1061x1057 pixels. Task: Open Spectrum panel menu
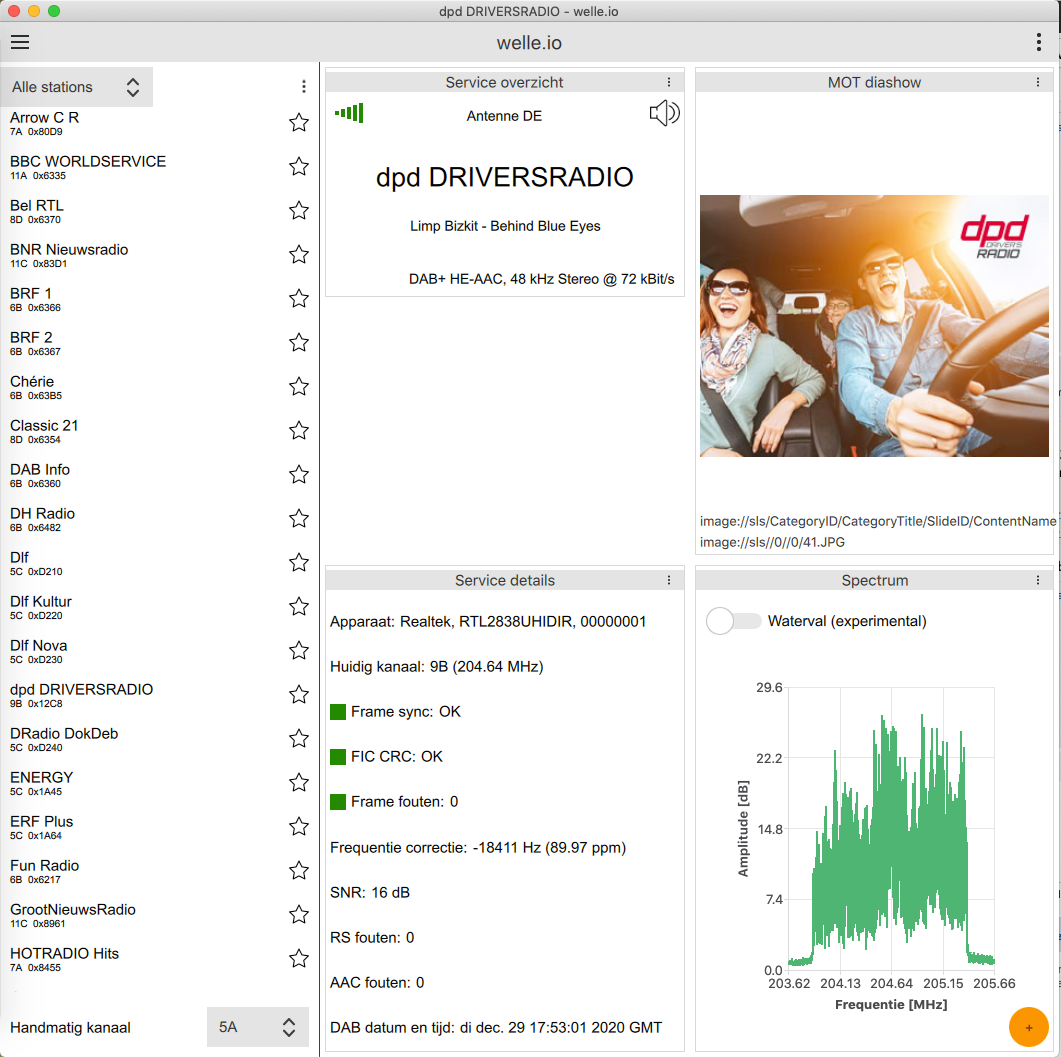point(1037,580)
